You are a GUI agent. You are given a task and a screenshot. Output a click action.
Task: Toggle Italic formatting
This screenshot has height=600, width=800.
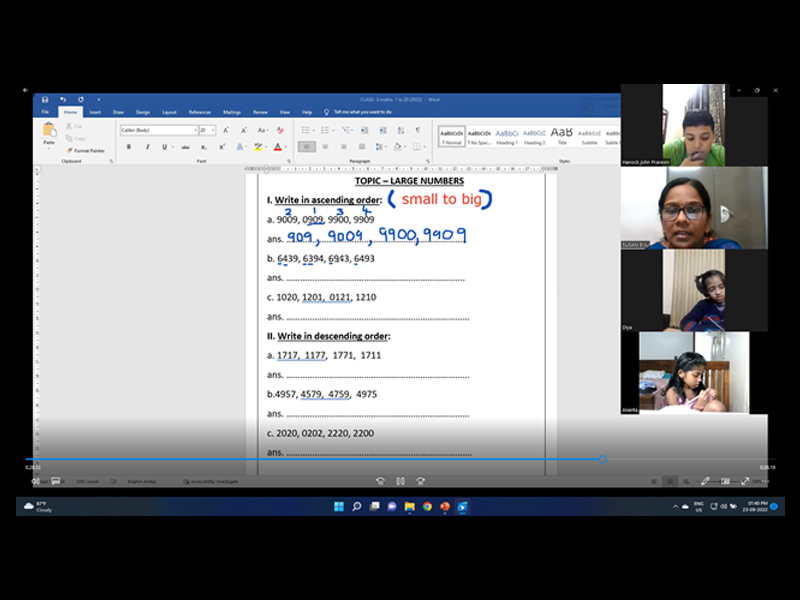click(x=147, y=147)
